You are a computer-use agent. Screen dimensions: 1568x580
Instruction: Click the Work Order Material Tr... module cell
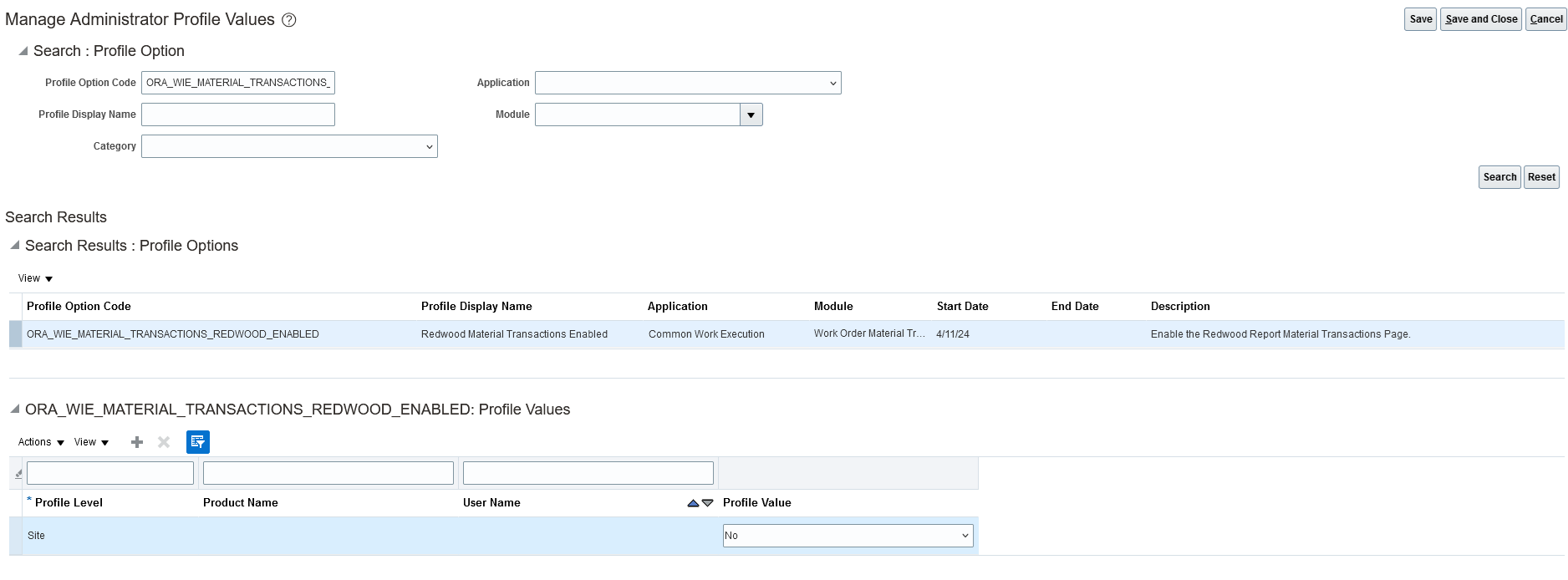tap(869, 333)
